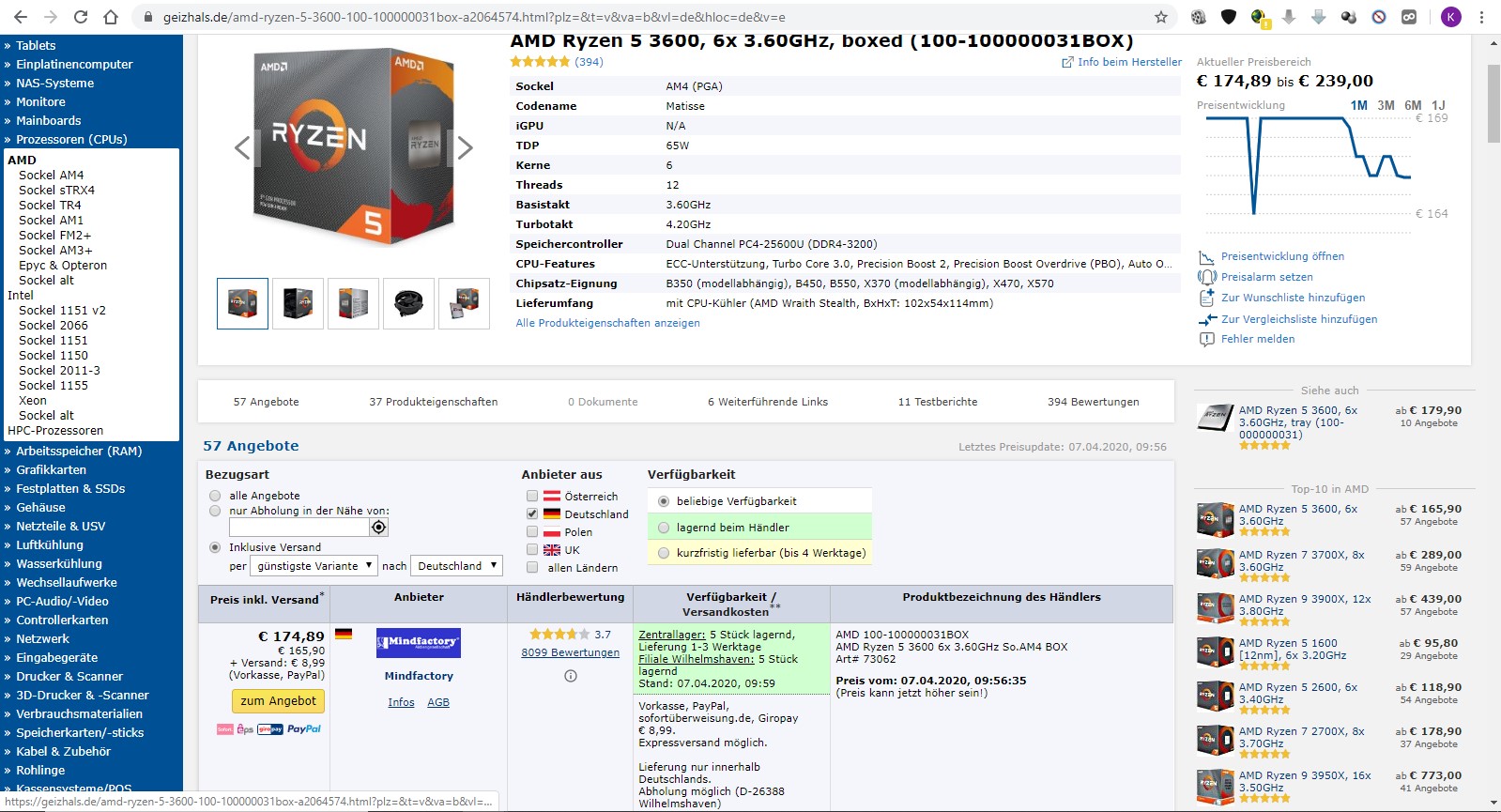Go to browser home page icon

pyautogui.click(x=111, y=17)
